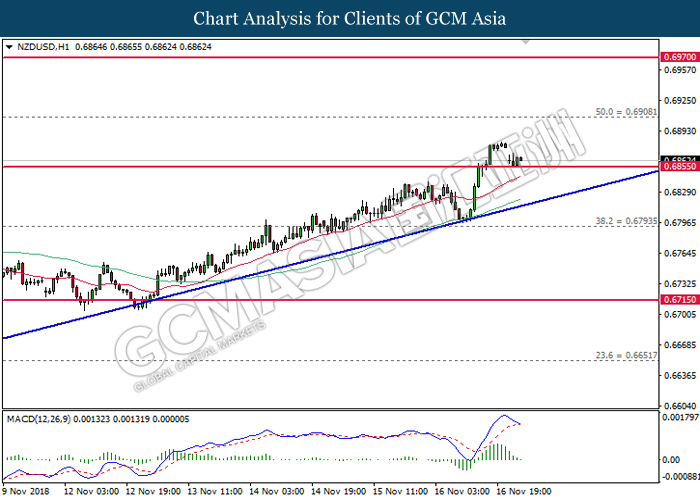The width and height of the screenshot is (700, 500).
Task: Click the peak of the MACD blue line
Action: coord(507,416)
